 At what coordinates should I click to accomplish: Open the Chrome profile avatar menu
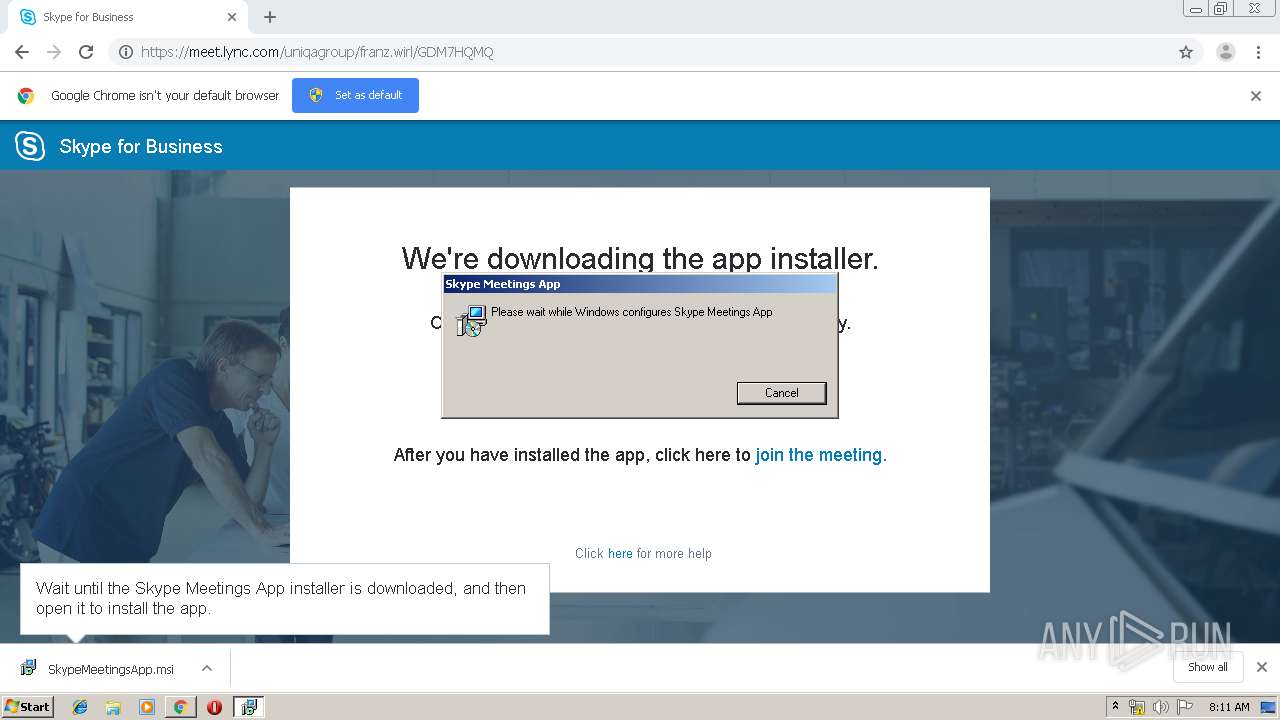[x=1226, y=52]
